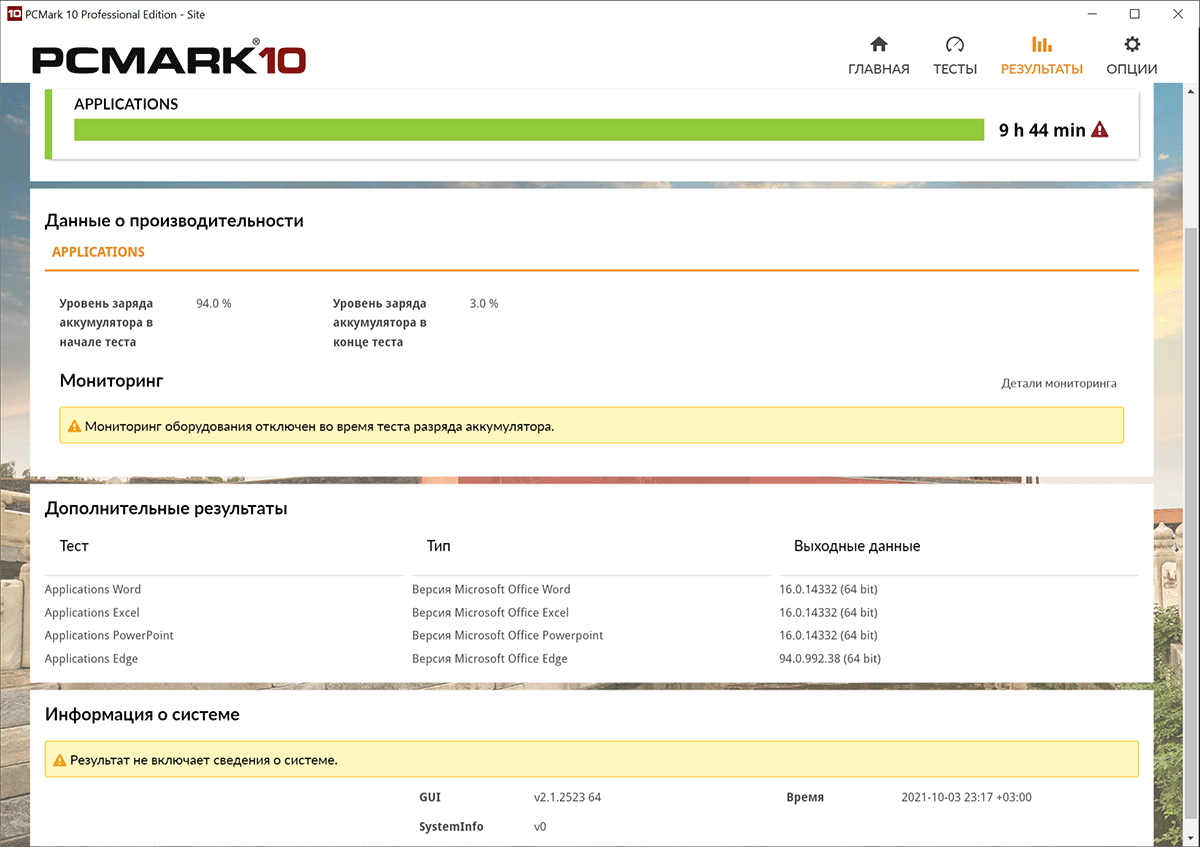Click the 9 h 44 min result value
This screenshot has height=847, width=1200.
(1042, 130)
